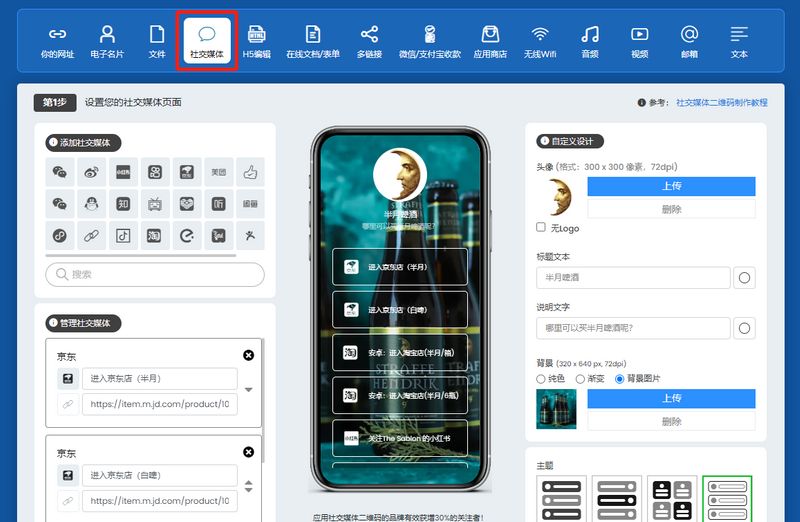Remove the first 京东 entry with X
Viewport: 800px width, 522px height.
248,355
